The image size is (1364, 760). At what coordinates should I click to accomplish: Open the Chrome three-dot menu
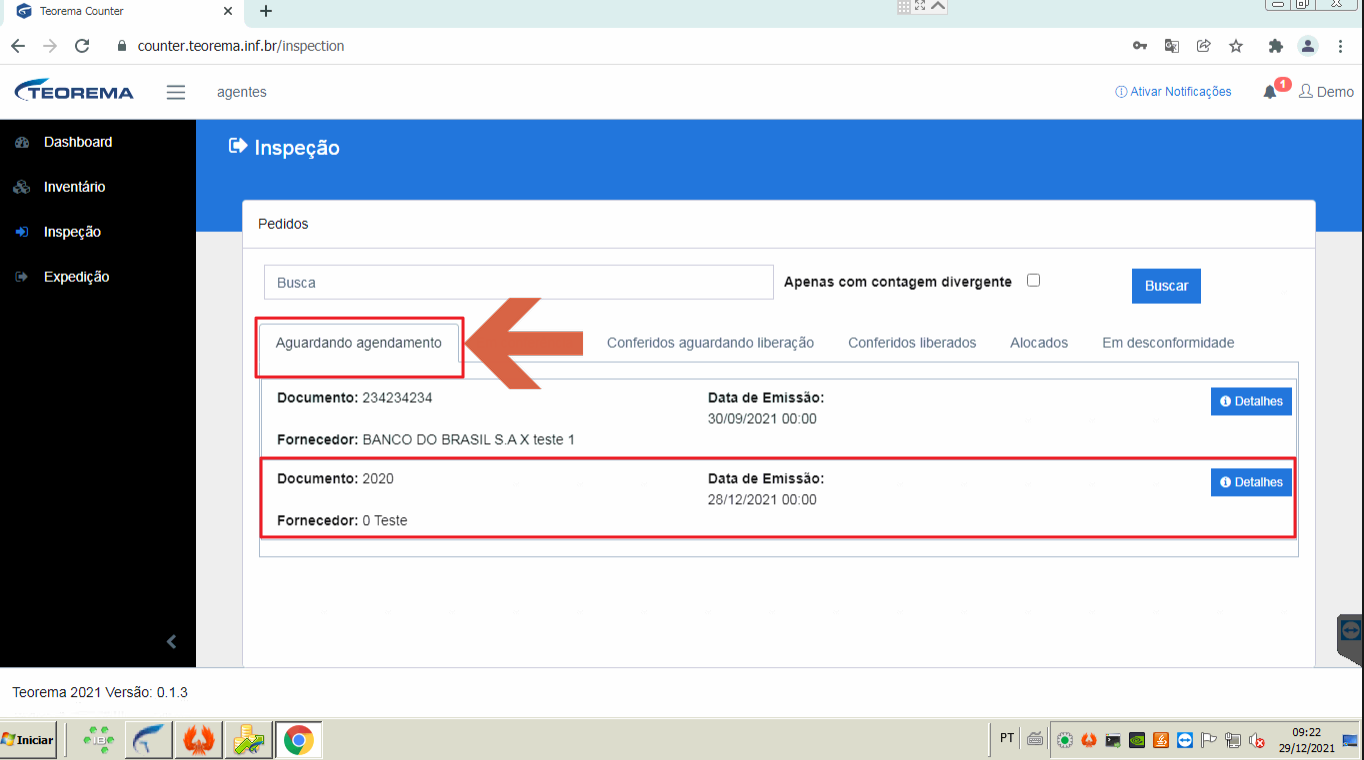tap(1341, 46)
